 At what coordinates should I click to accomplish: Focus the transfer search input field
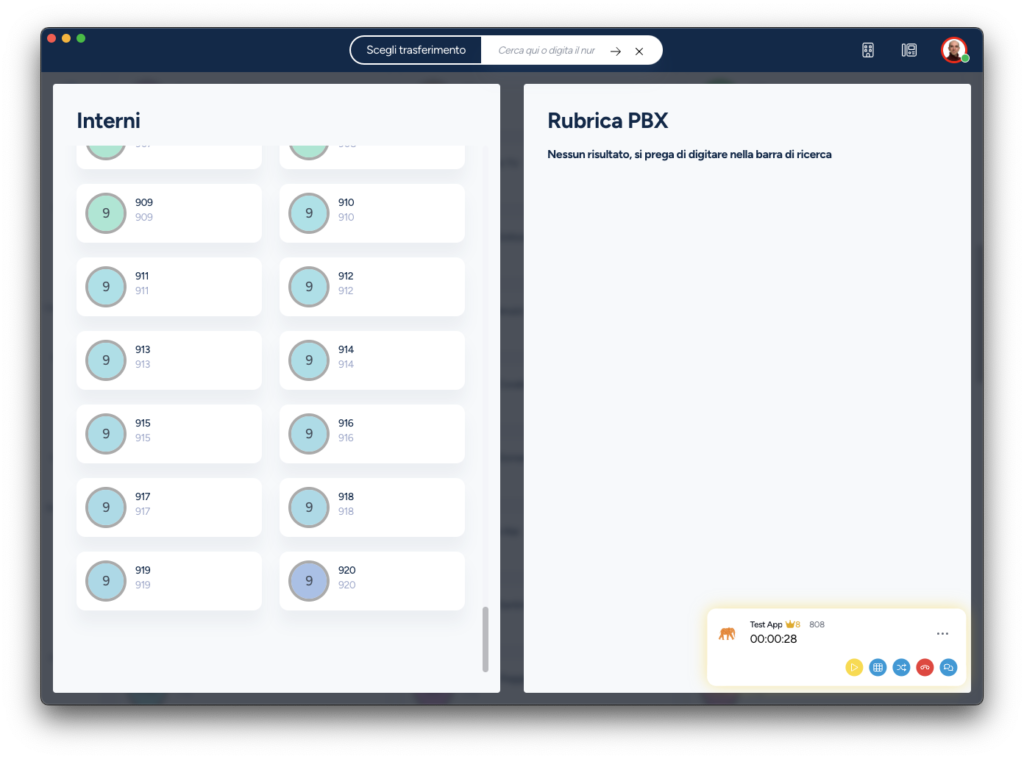[x=547, y=50]
